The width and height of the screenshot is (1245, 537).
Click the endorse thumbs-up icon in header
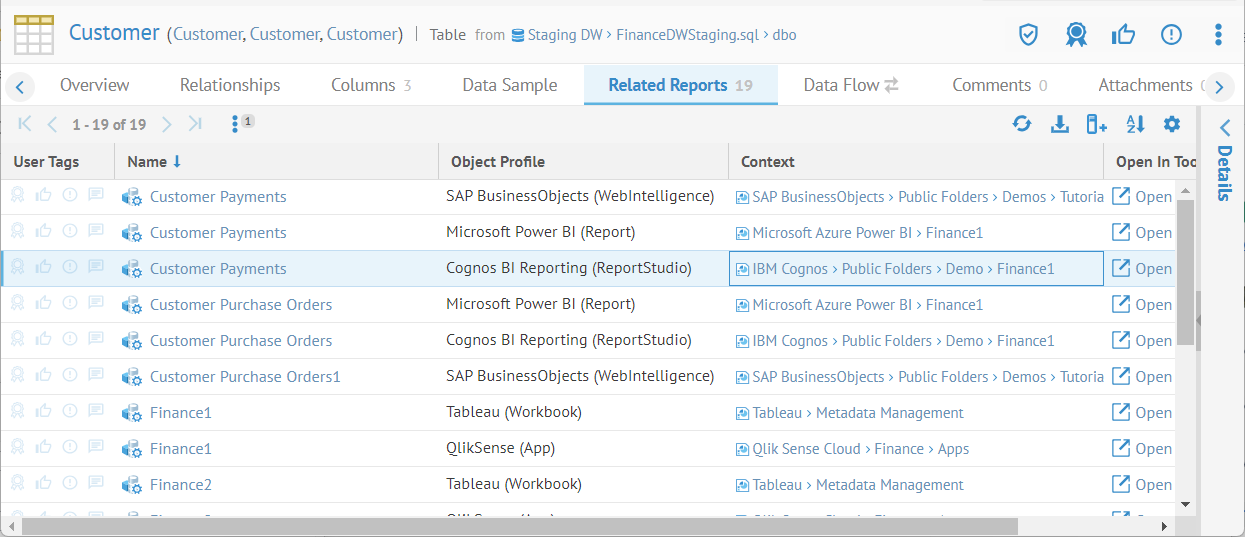1123,35
